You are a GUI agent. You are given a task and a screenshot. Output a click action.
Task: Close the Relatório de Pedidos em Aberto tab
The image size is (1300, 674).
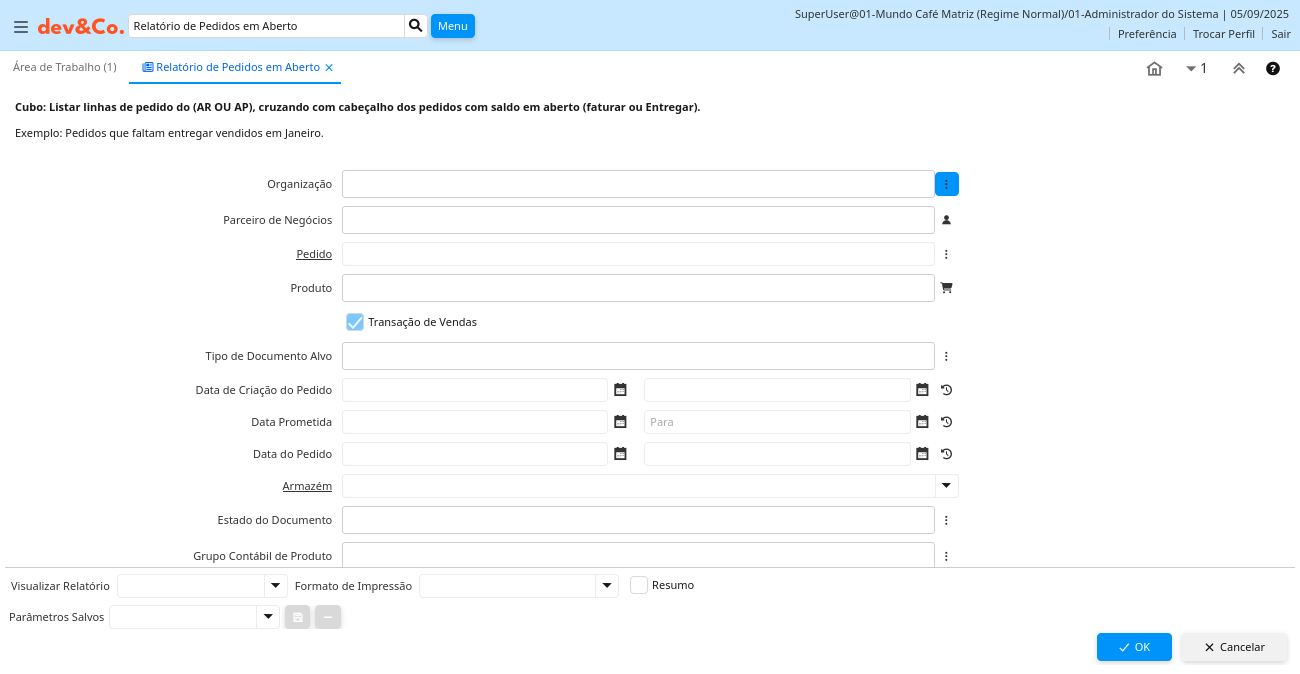click(329, 68)
